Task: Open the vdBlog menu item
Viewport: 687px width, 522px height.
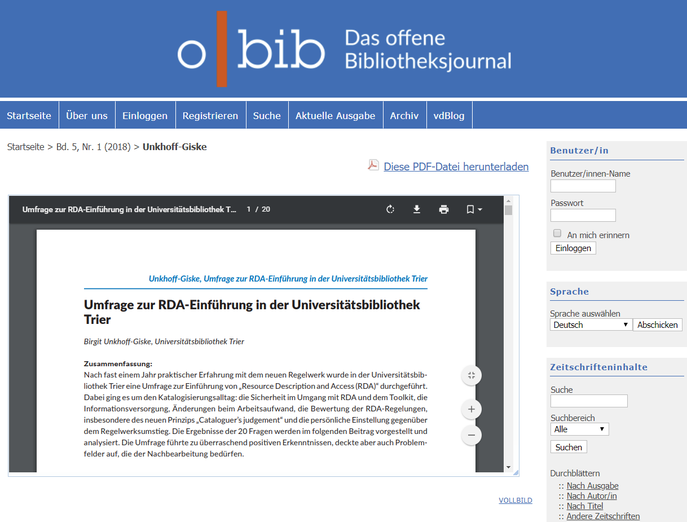Action: pyautogui.click(x=449, y=116)
